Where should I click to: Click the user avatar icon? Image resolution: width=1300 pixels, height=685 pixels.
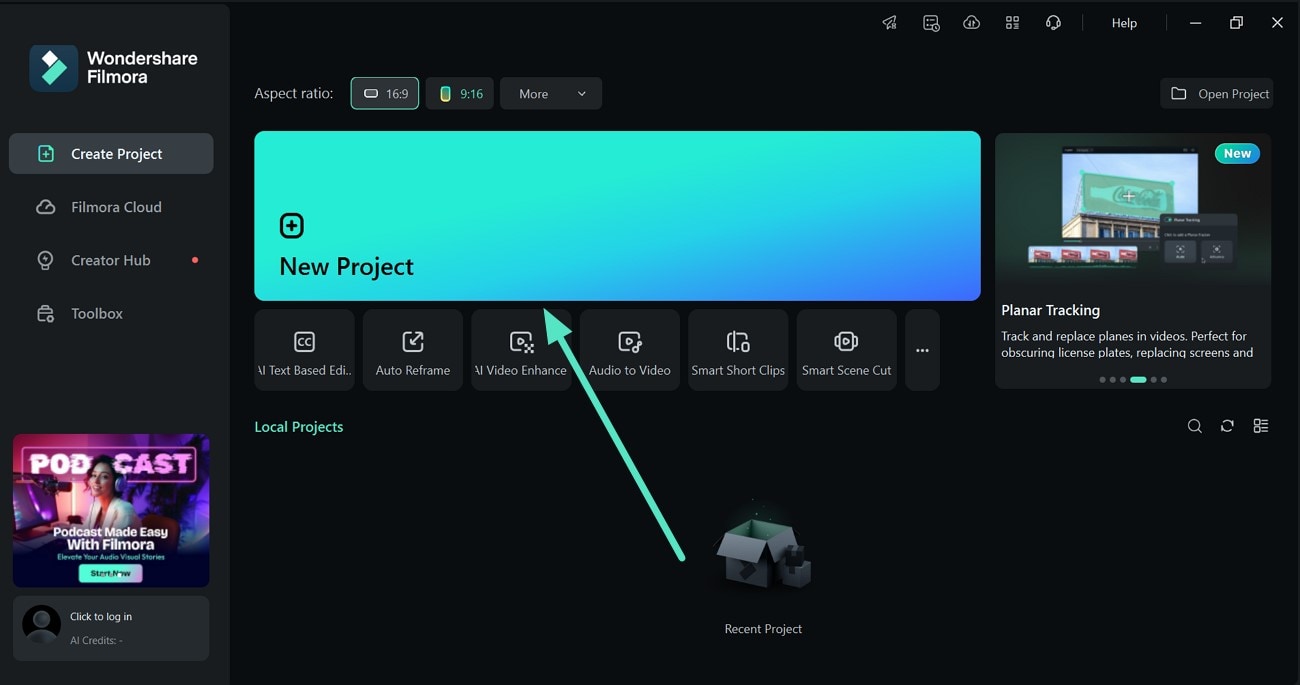[x=41, y=624]
